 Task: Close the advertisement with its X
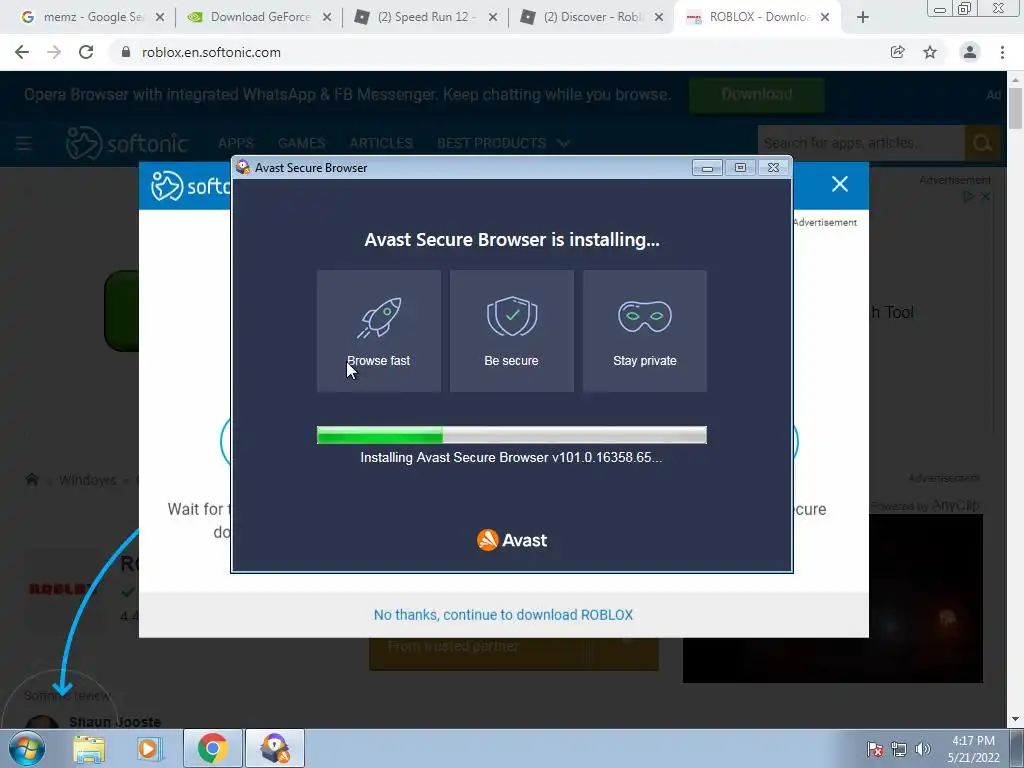tap(985, 196)
